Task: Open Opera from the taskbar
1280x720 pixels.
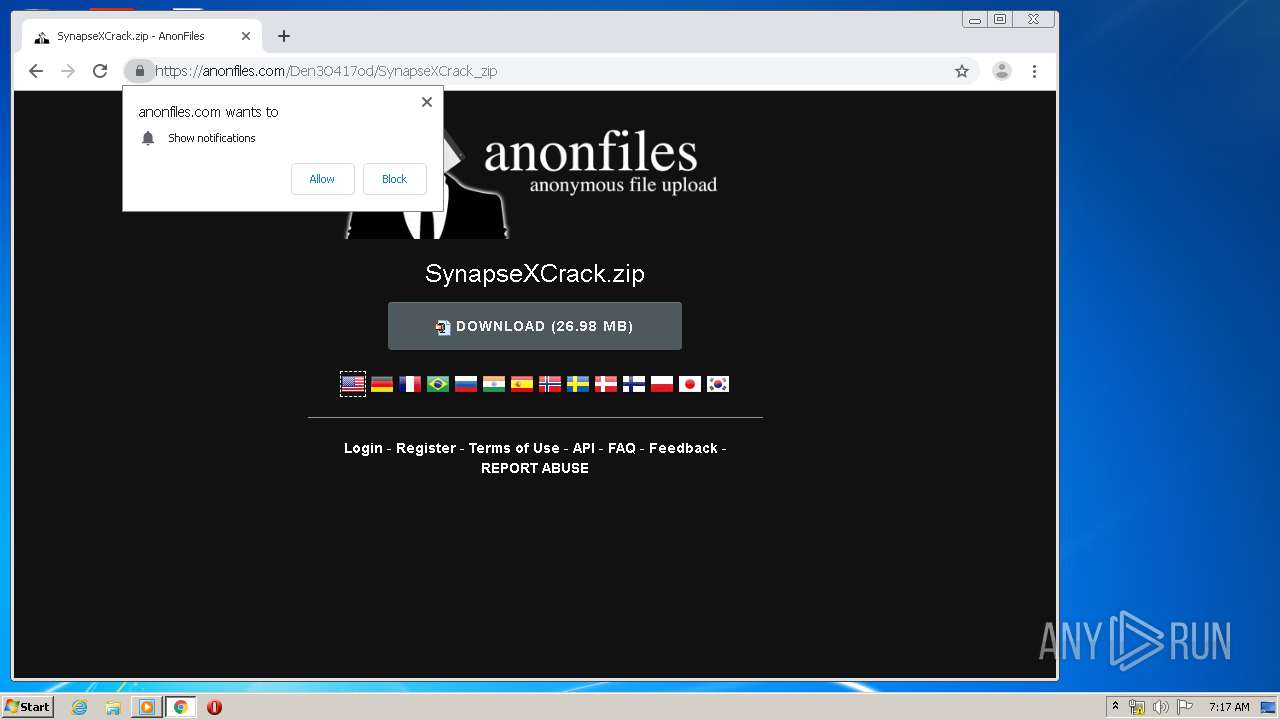Action: (214, 707)
